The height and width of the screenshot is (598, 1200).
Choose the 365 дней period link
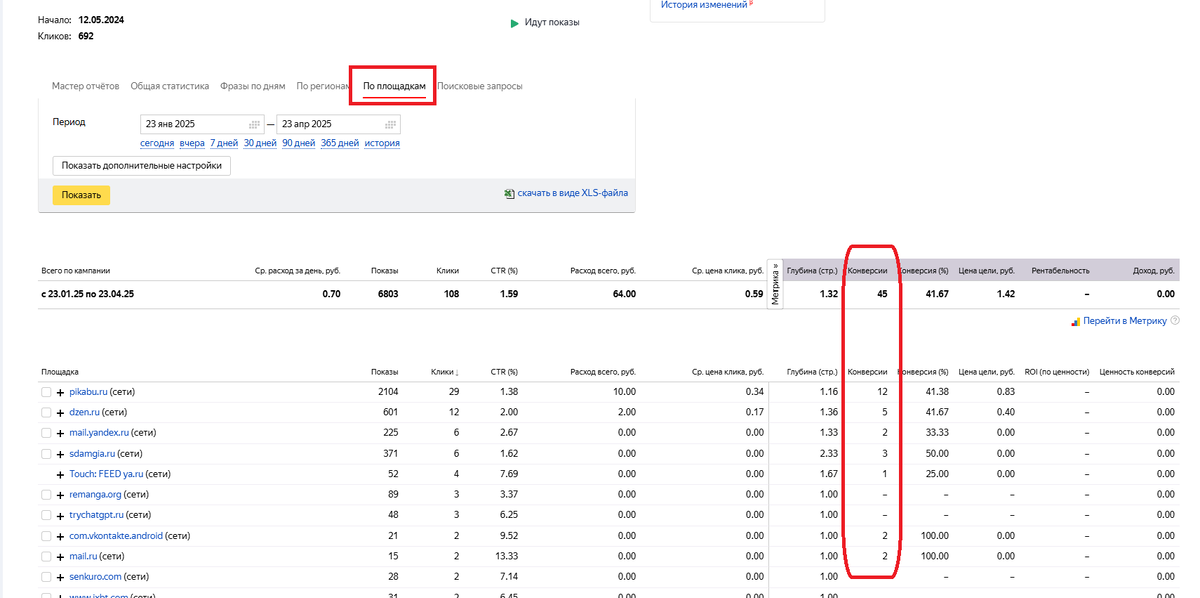[340, 143]
